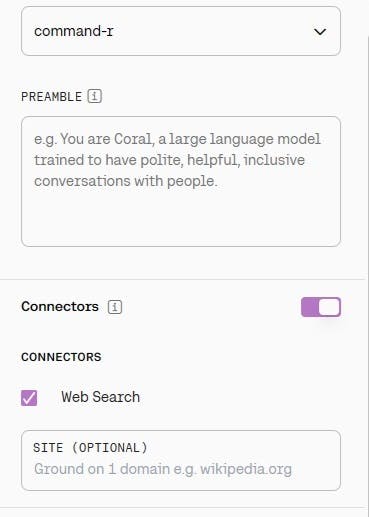Image resolution: width=369 pixels, height=517 pixels.
Task: Click the PREAMBLE section label
Action: [x=51, y=97]
